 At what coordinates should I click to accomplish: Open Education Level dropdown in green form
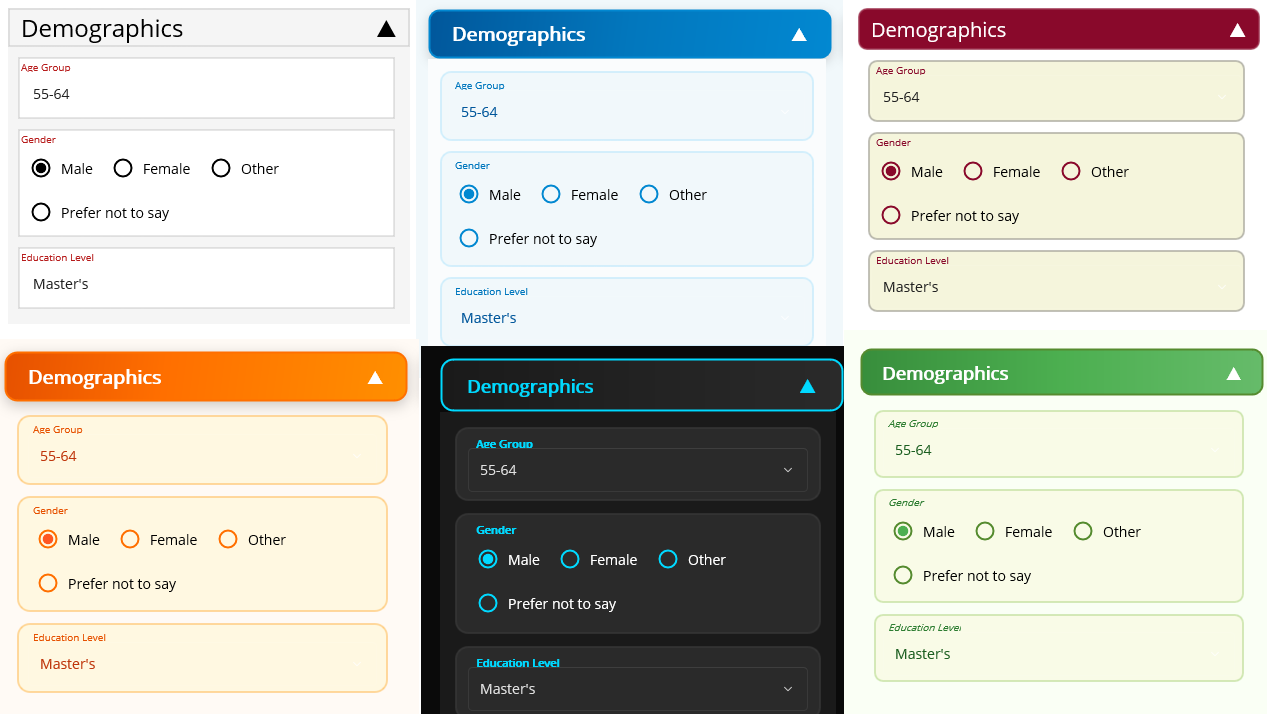click(x=1058, y=653)
